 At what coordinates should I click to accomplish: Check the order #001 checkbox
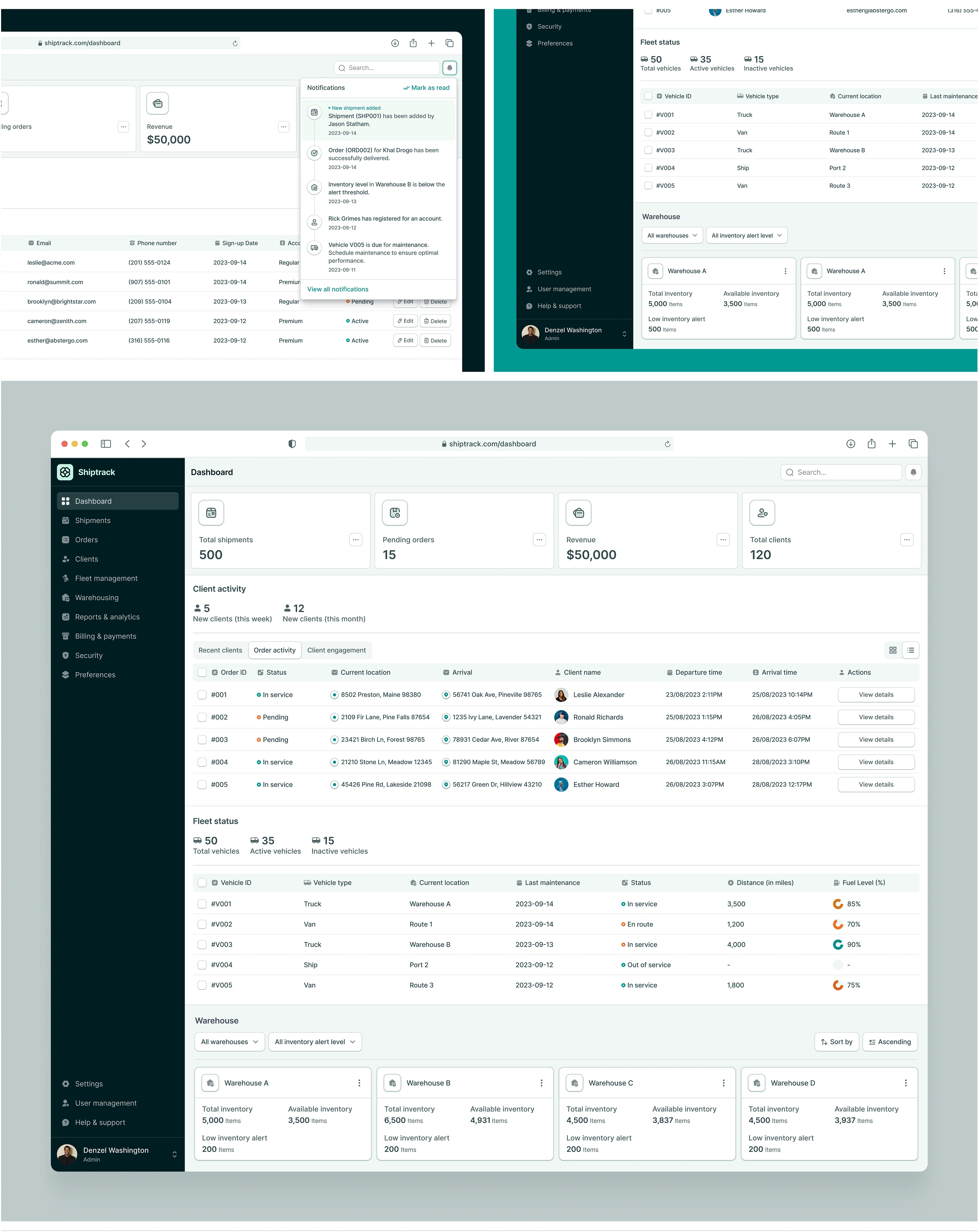202,695
